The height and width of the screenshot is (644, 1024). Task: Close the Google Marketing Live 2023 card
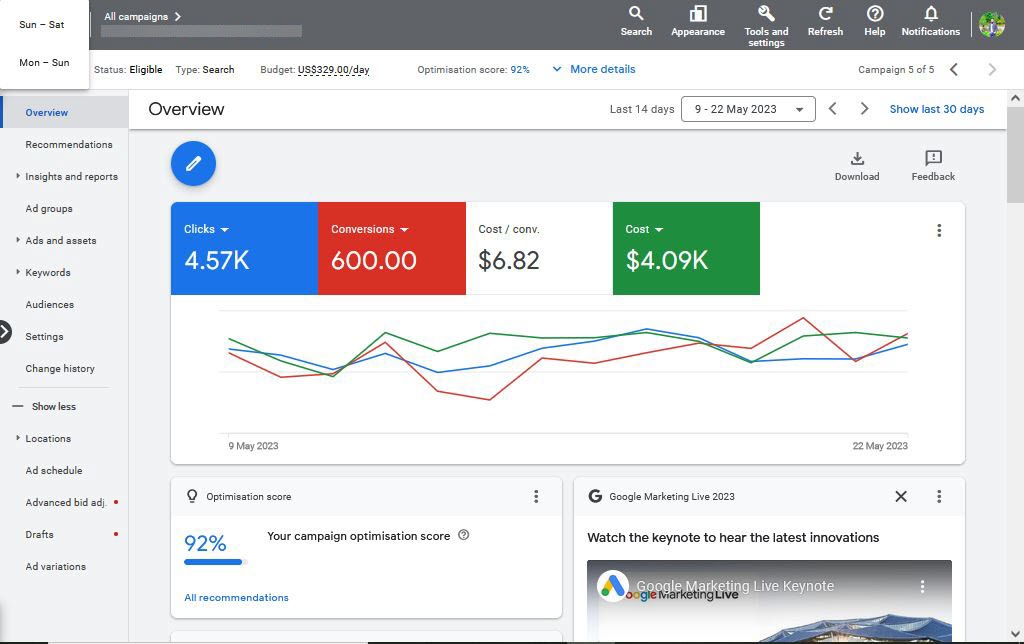click(x=901, y=496)
